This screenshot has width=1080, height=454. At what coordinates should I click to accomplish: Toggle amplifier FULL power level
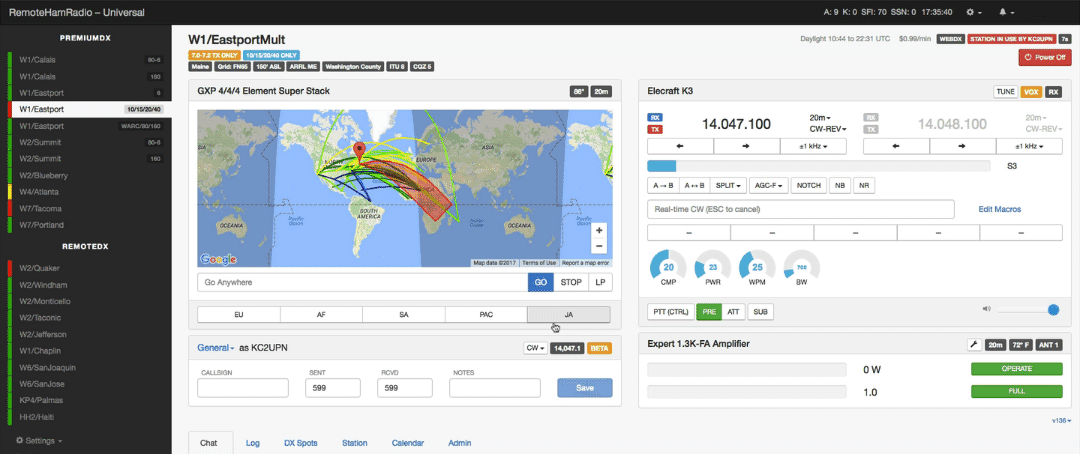click(x=1017, y=391)
